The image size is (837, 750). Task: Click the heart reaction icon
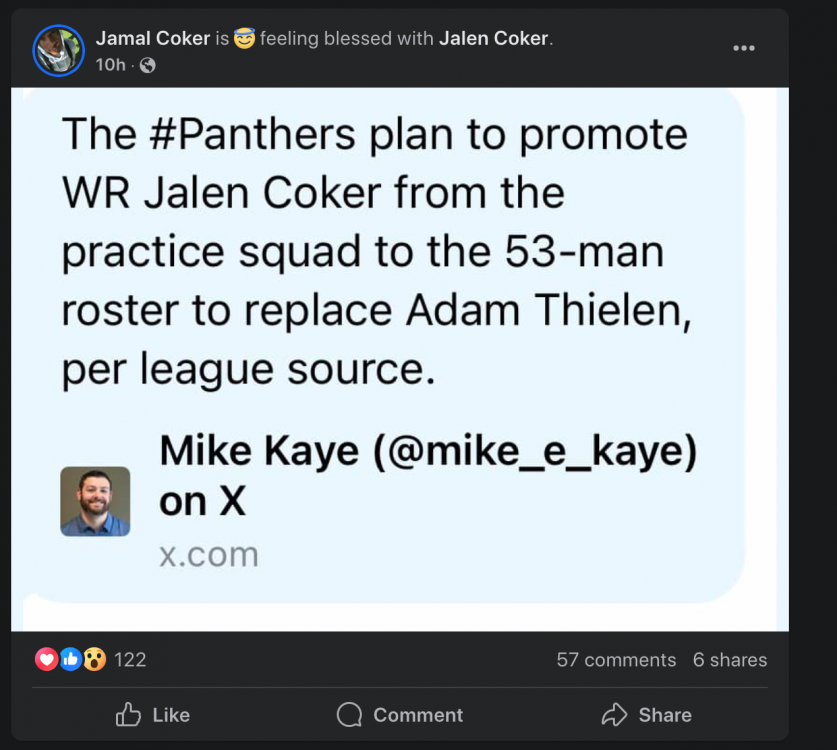46,659
